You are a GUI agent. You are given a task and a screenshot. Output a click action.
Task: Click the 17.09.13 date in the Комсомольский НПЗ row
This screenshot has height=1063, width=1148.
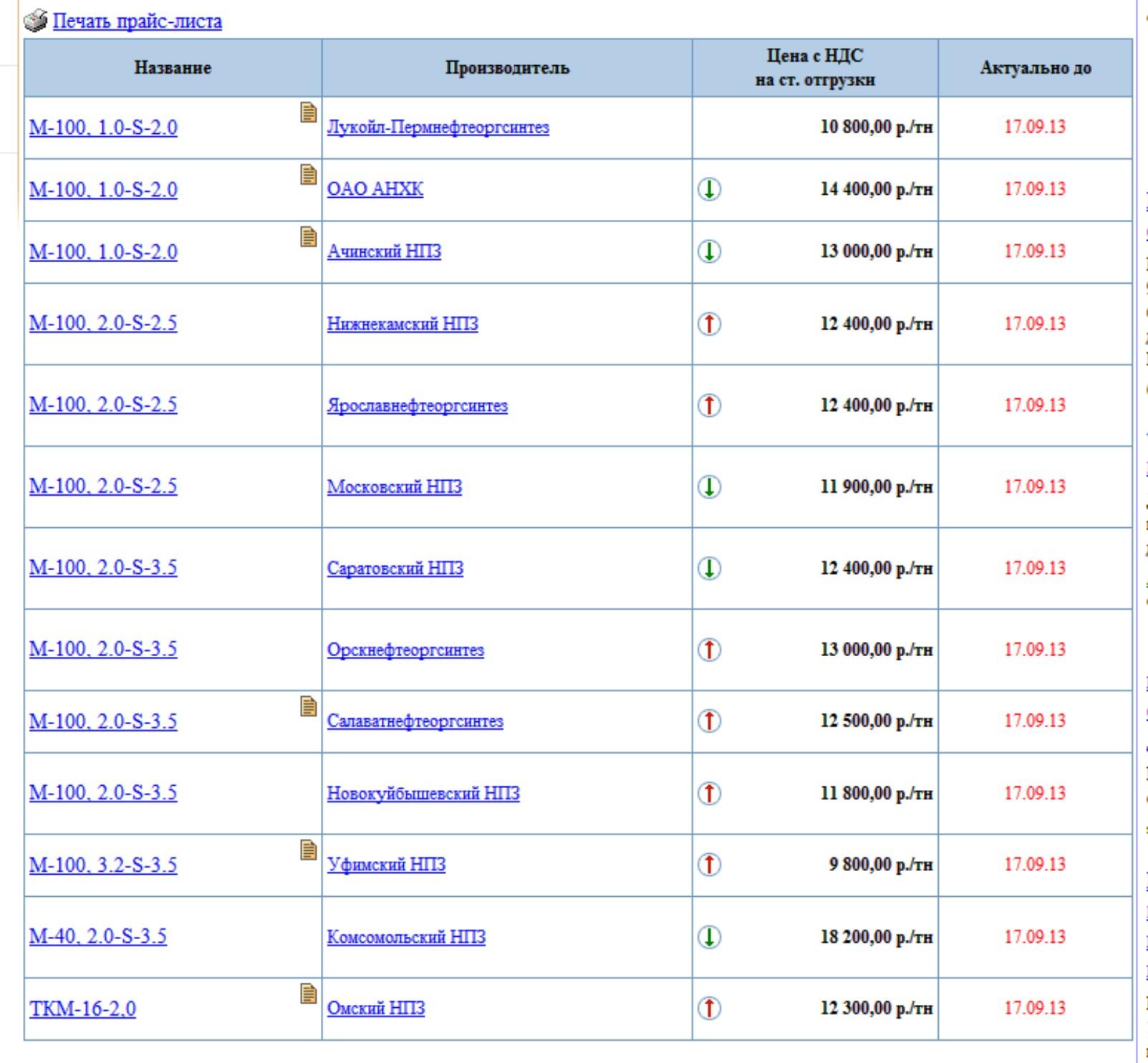(1035, 938)
